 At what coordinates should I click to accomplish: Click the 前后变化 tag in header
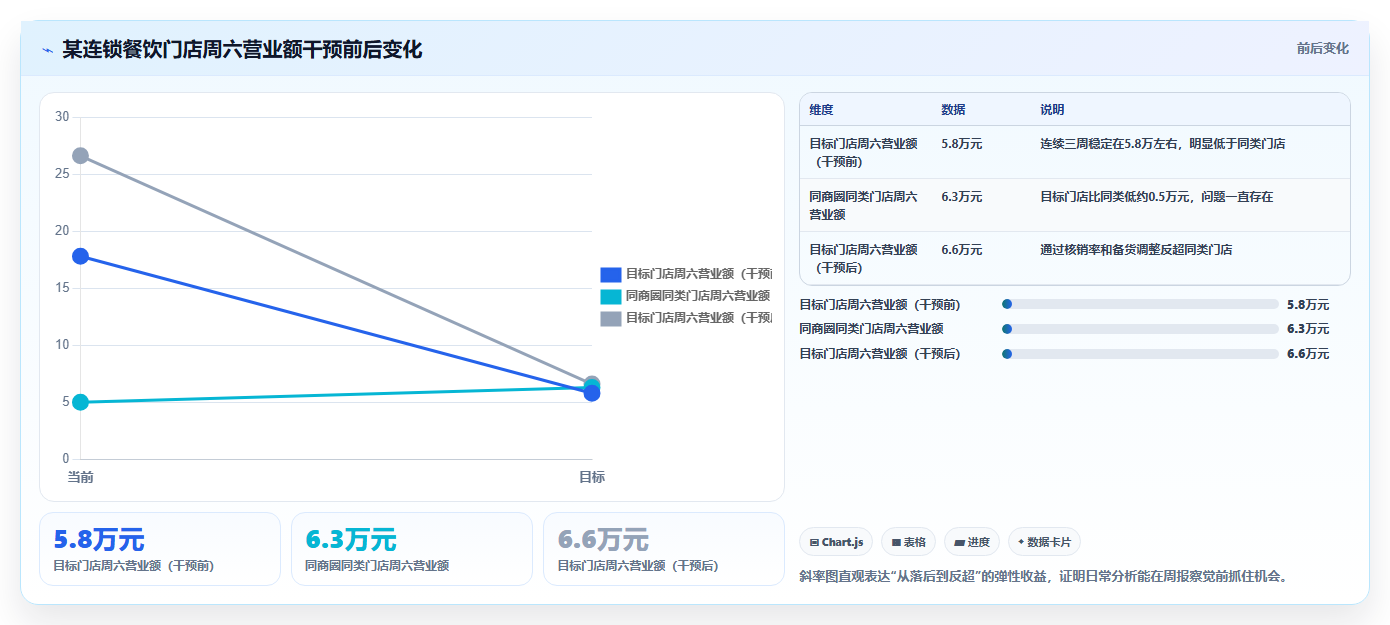1322,48
